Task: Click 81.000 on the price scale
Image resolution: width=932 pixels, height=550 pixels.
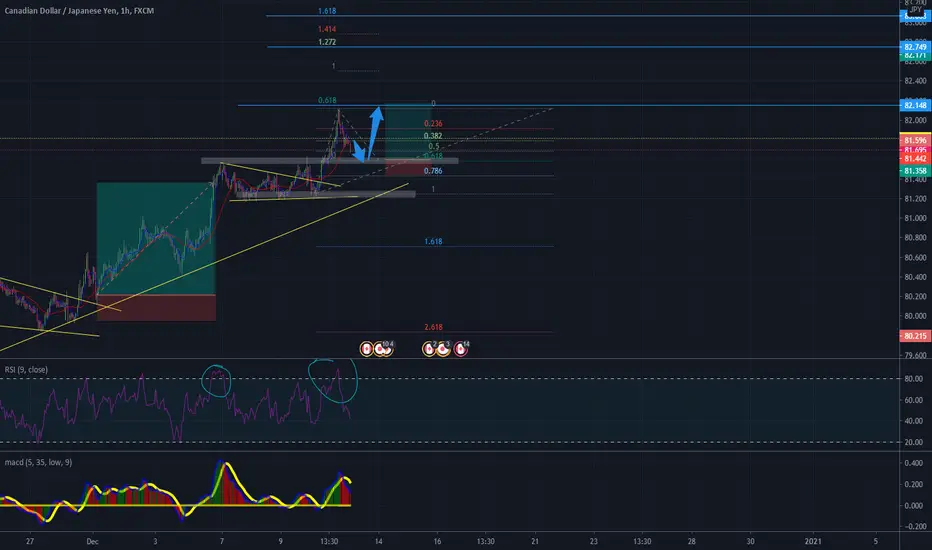Action: tap(915, 218)
